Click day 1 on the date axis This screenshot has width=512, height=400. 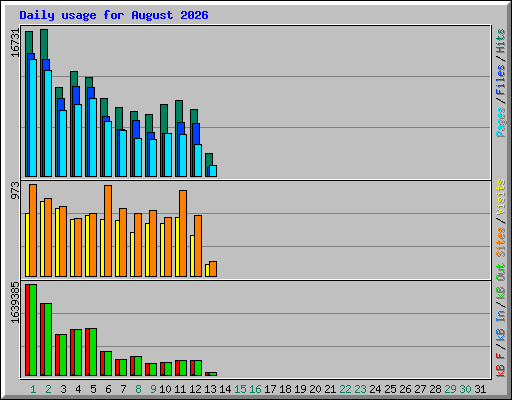[x=33, y=389]
